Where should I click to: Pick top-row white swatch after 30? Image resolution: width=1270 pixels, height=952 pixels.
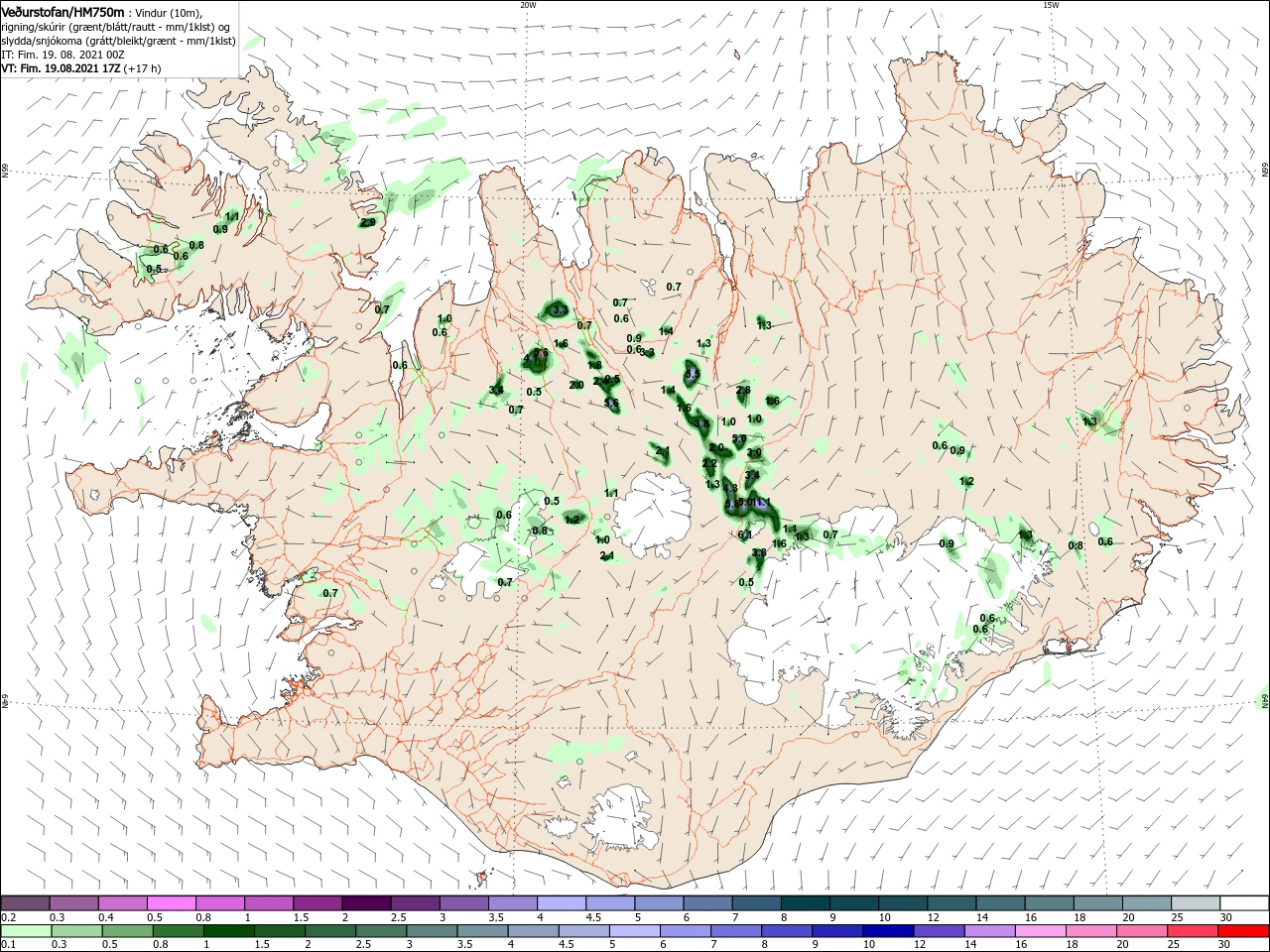pos(1245,903)
